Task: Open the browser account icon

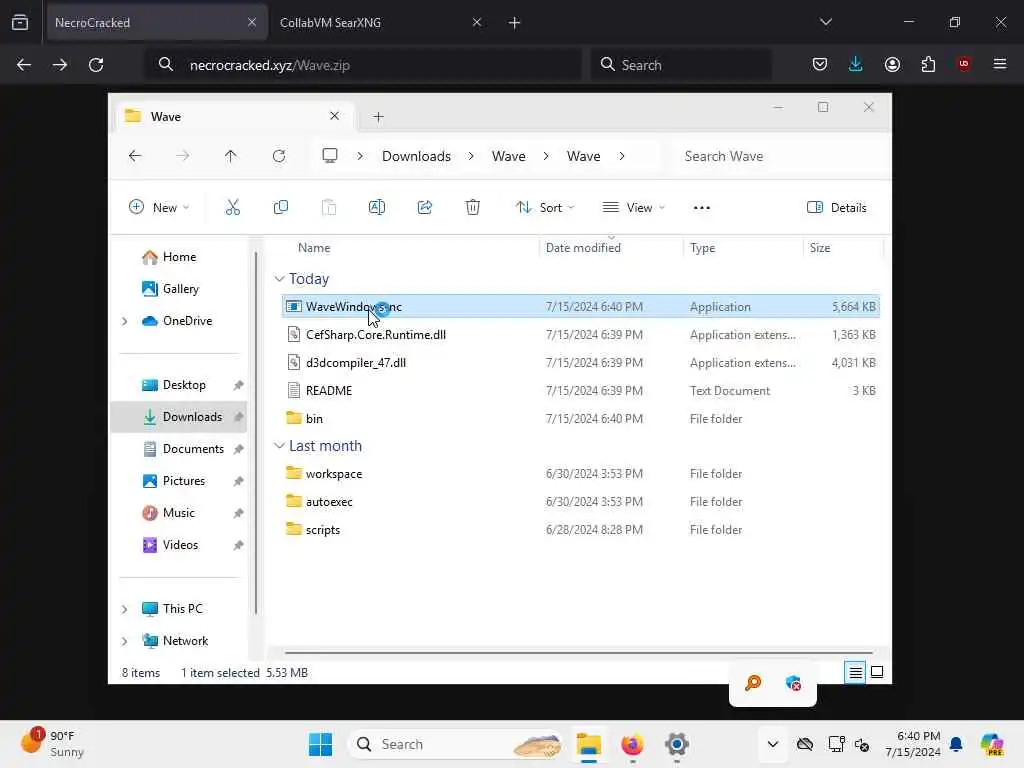Action: pos(892,64)
